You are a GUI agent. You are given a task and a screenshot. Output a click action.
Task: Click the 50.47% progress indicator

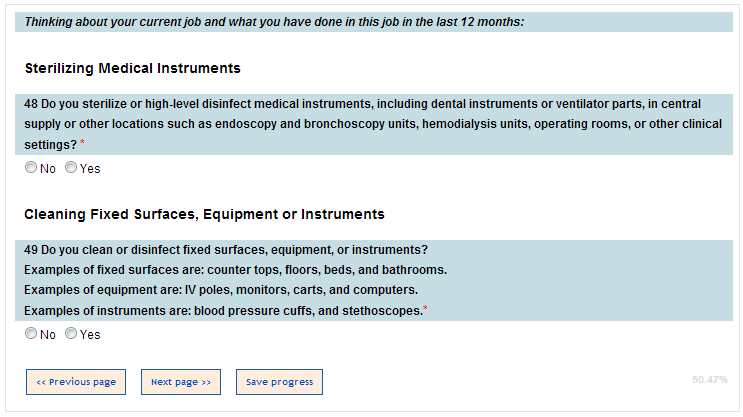point(709,380)
